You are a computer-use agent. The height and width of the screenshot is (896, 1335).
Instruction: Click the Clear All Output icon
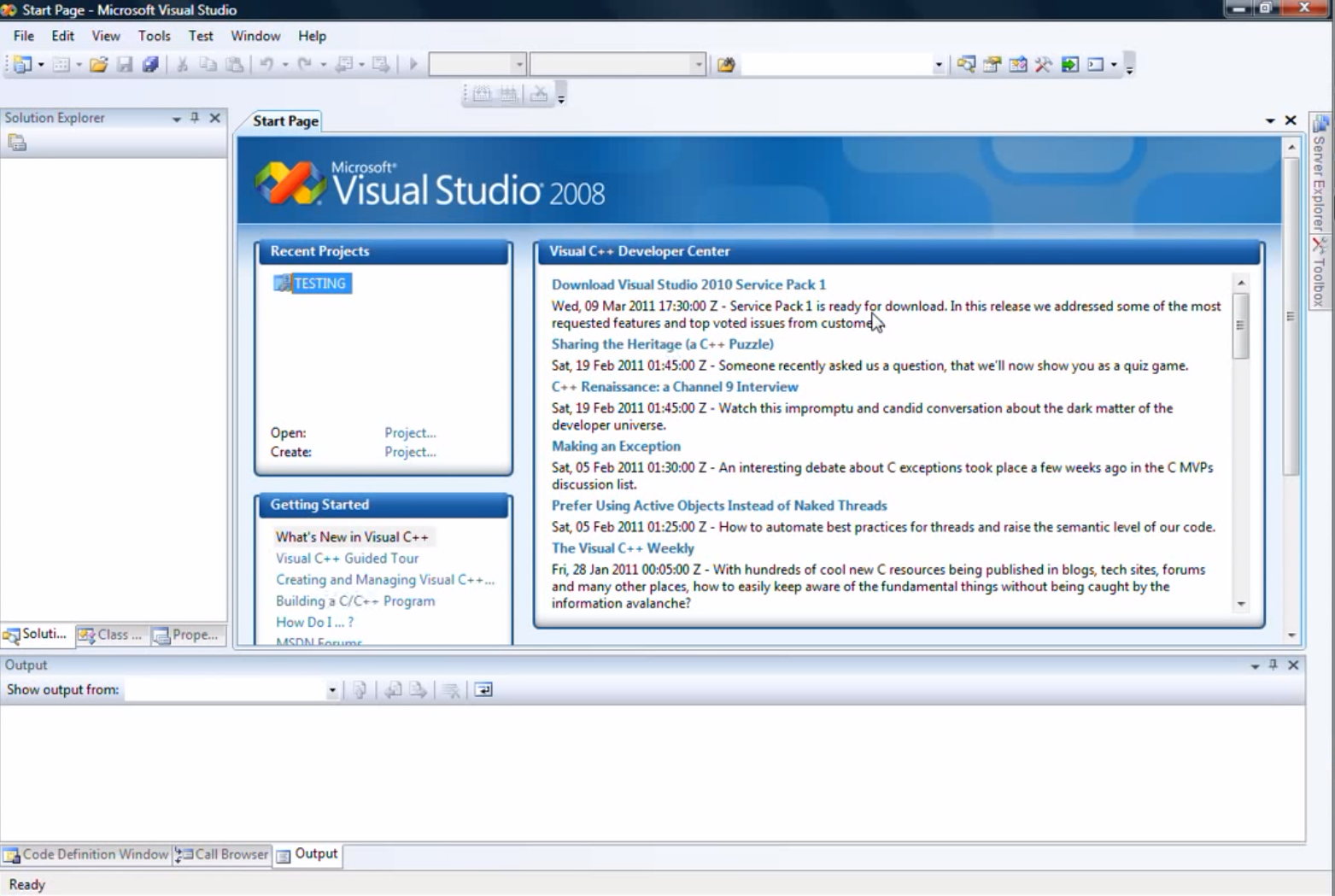[452, 689]
